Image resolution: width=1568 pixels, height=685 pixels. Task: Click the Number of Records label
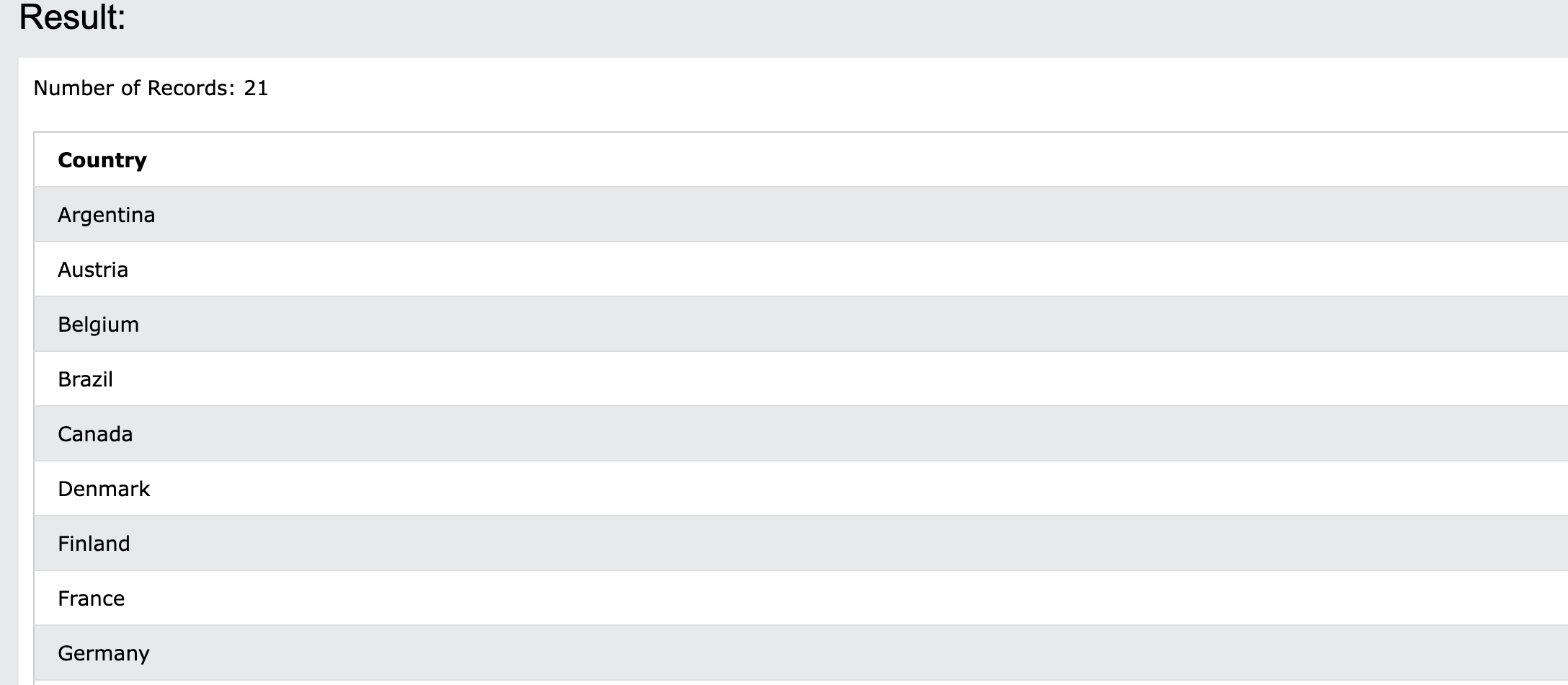pyautogui.click(x=133, y=88)
